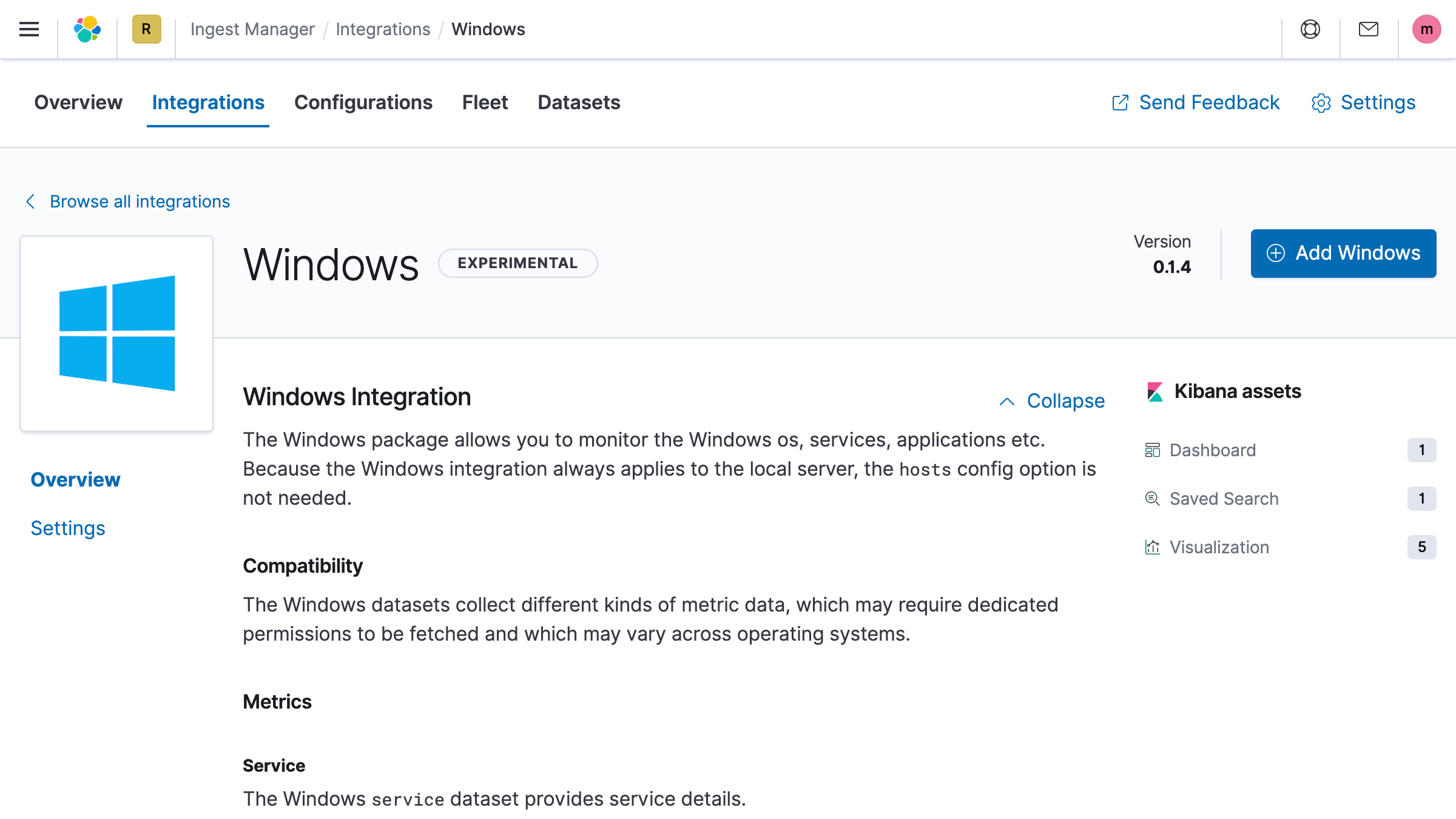Open the hamburger menu icon

point(29,29)
